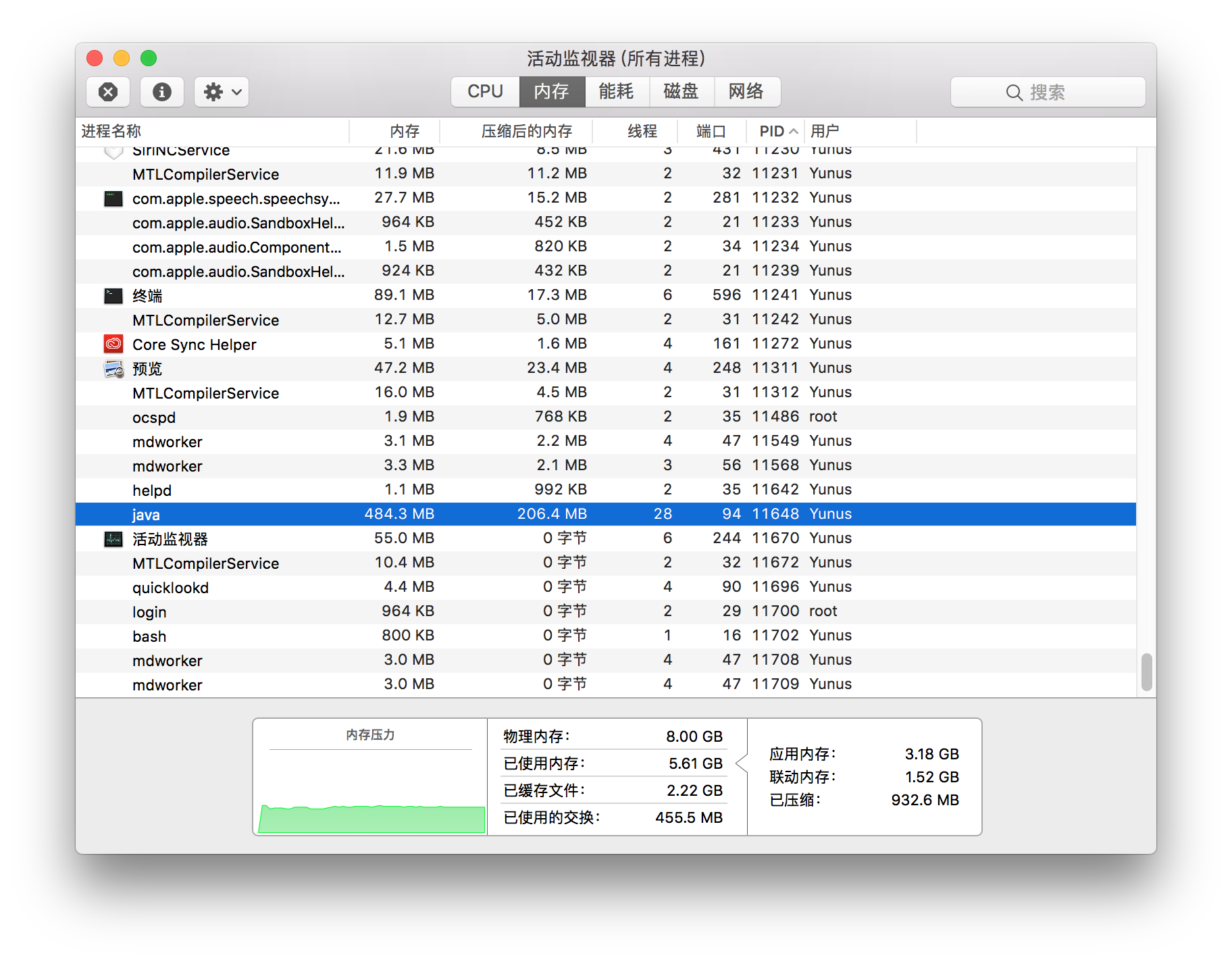Screen dimensions: 1232x962
Task: Select MTLCompilerService with PID 11312
Action: (606, 393)
